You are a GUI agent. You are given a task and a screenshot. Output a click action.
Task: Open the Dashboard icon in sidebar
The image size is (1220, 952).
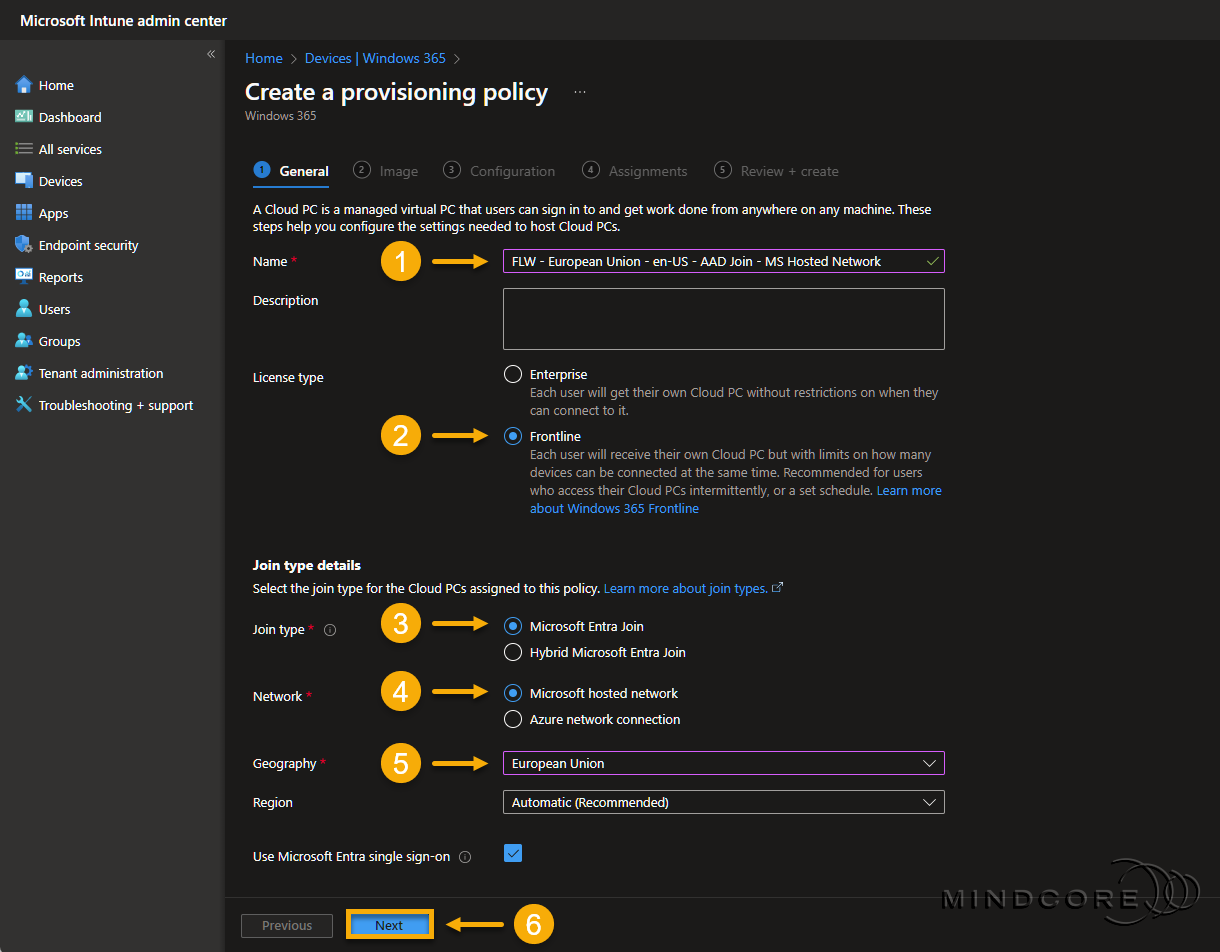click(x=24, y=117)
